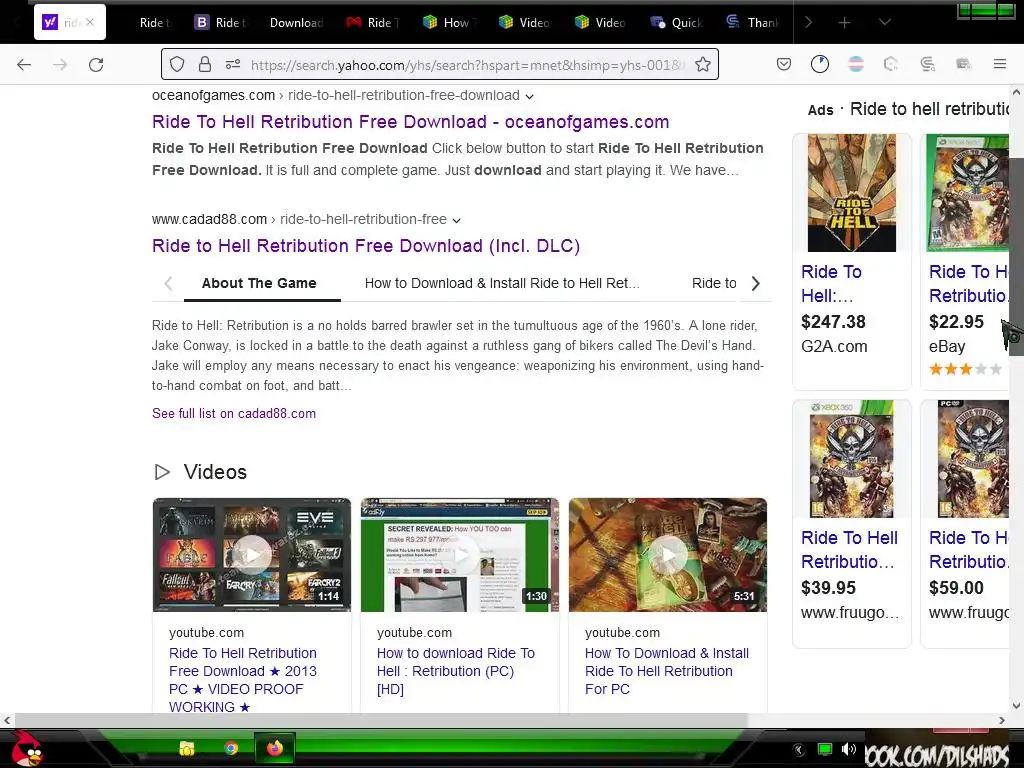
Task: Close the active Yahoo search tab
Action: click(90, 22)
